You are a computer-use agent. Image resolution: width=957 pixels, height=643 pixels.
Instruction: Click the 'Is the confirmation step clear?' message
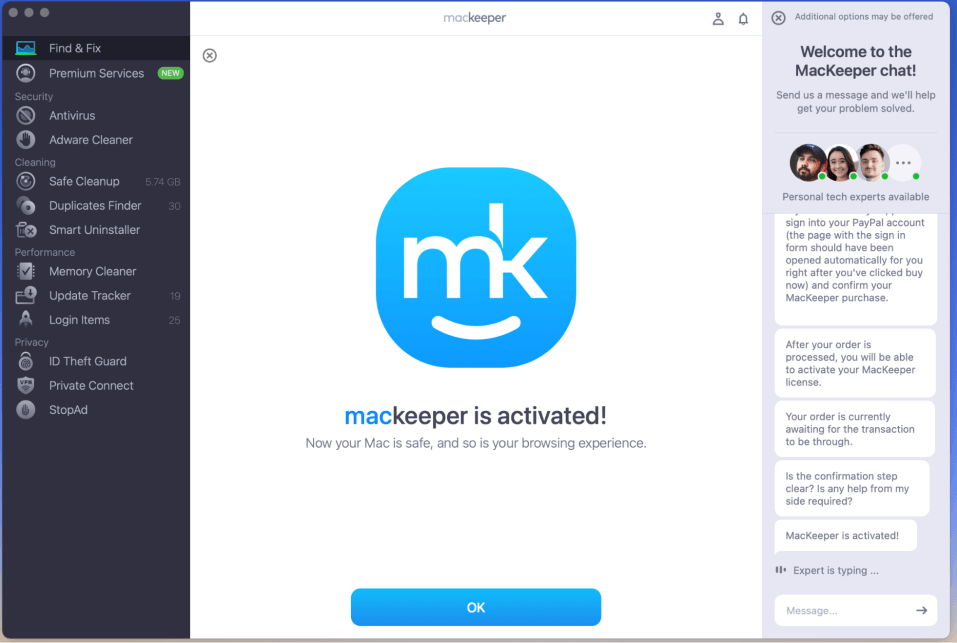click(852, 488)
